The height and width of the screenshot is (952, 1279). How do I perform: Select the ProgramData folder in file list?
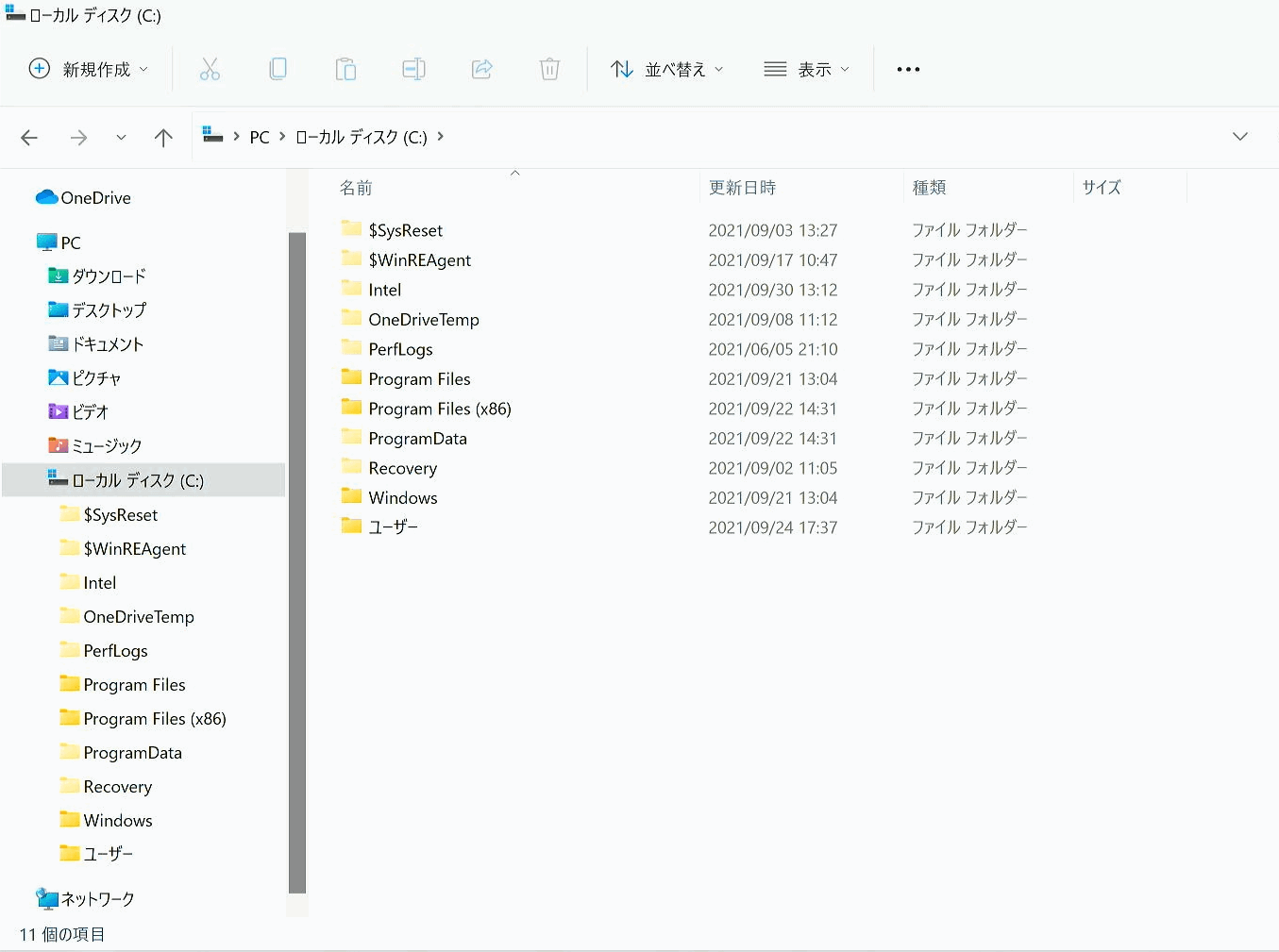tap(404, 439)
